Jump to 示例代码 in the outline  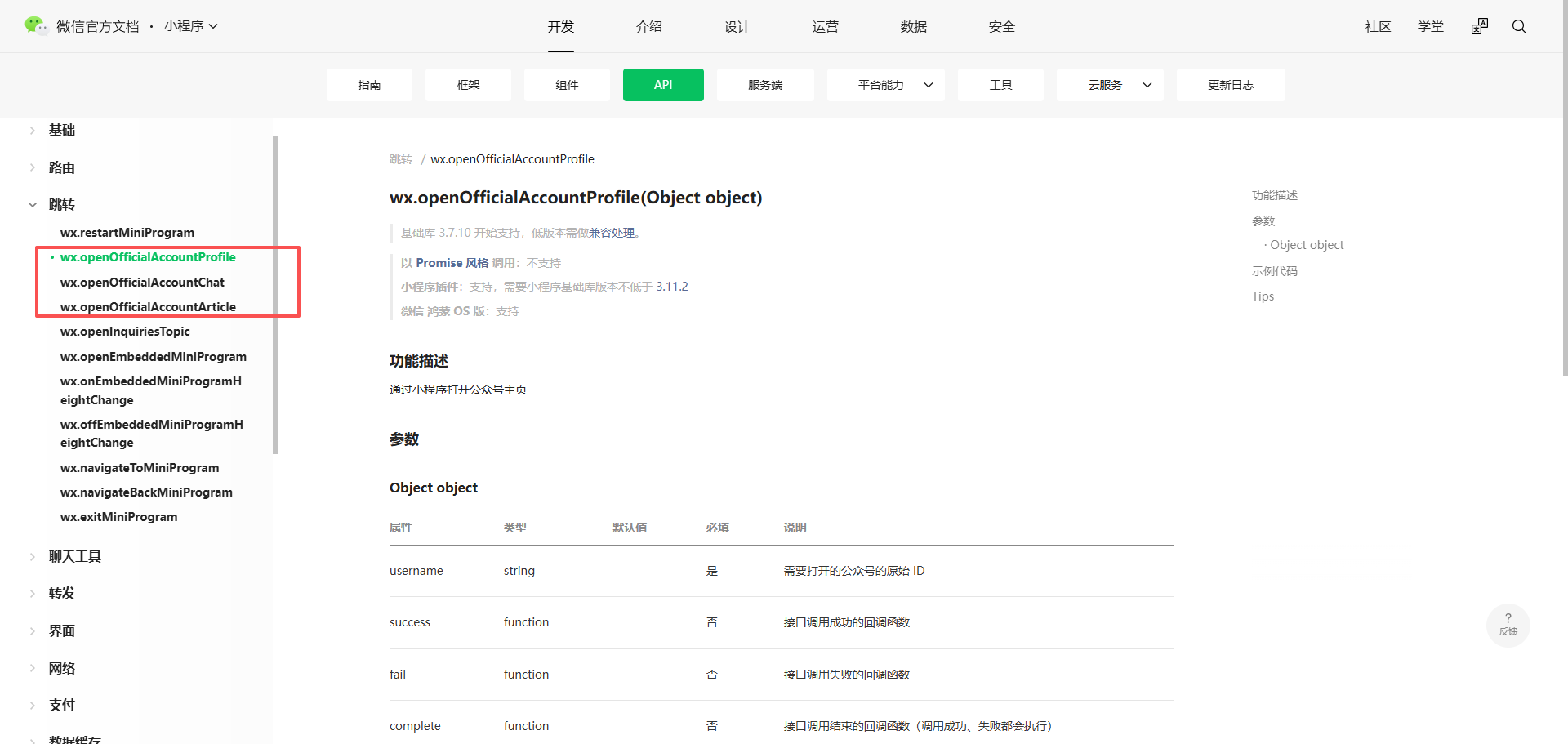click(1275, 271)
